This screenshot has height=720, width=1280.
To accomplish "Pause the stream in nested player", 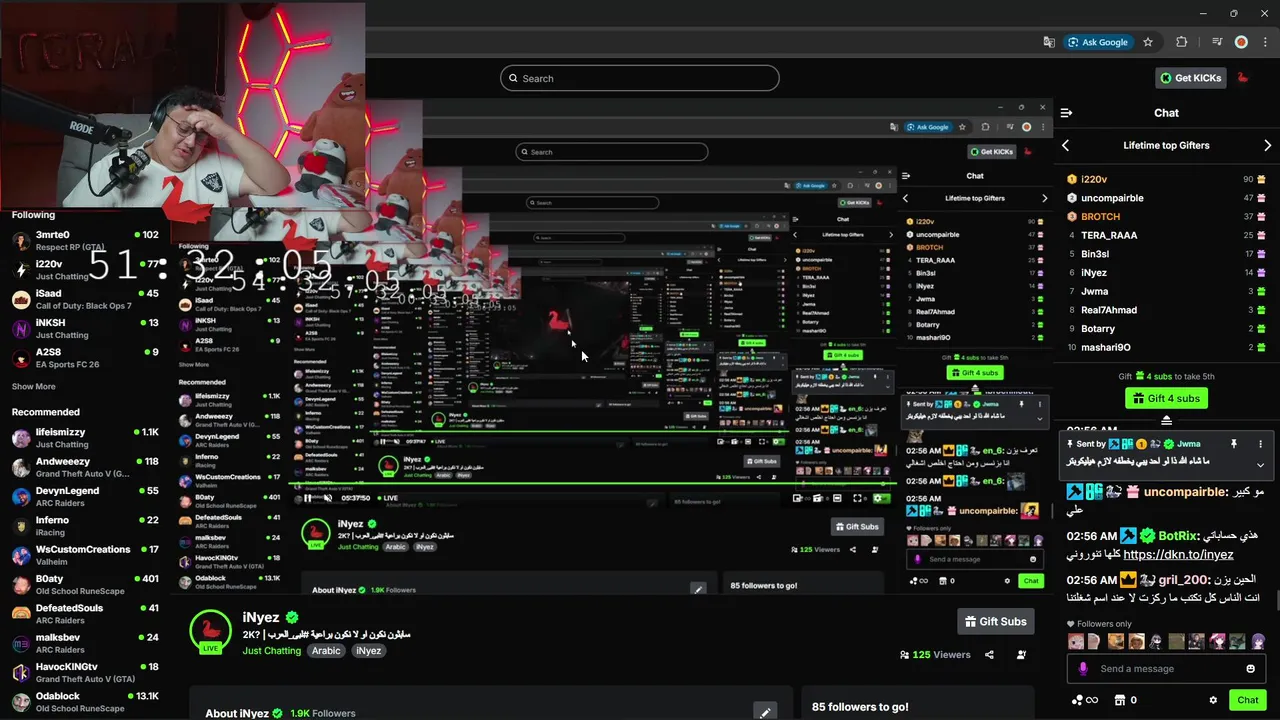I will coord(308,498).
